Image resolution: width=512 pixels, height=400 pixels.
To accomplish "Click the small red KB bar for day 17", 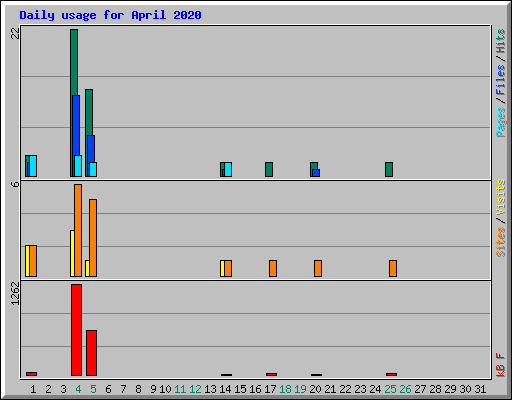I will pos(271,374).
